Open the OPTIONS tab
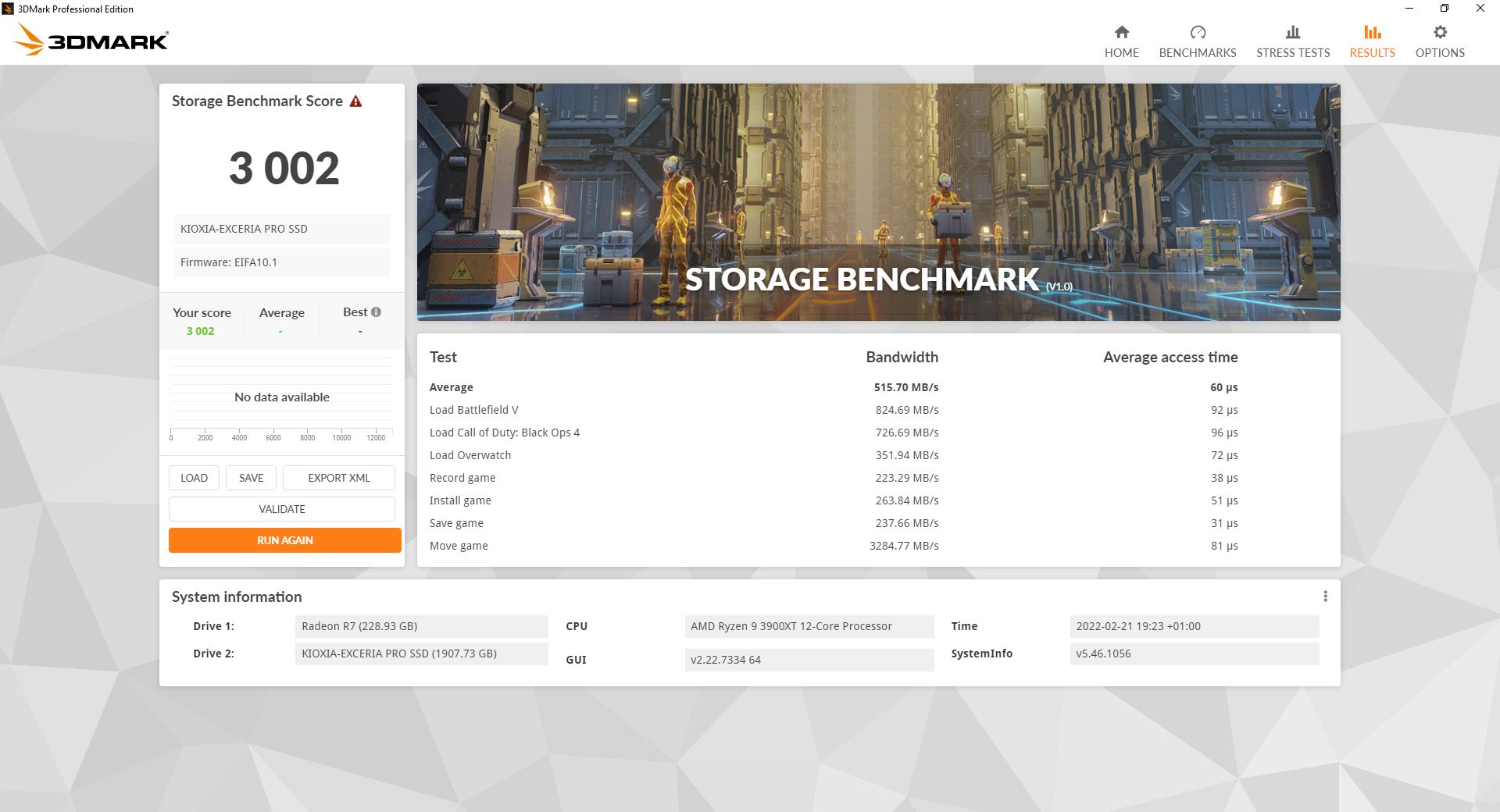 [1440, 41]
